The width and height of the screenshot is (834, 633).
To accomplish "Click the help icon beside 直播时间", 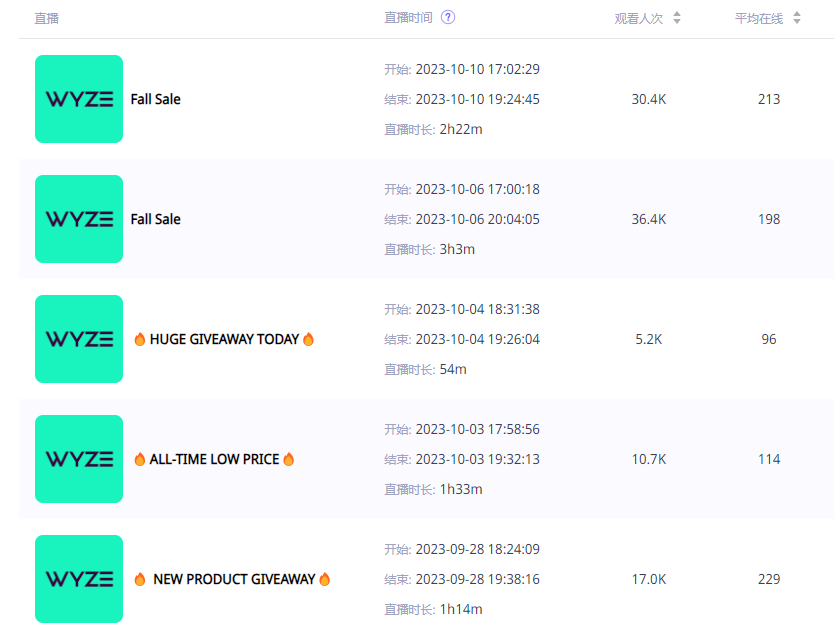I will click(448, 18).
